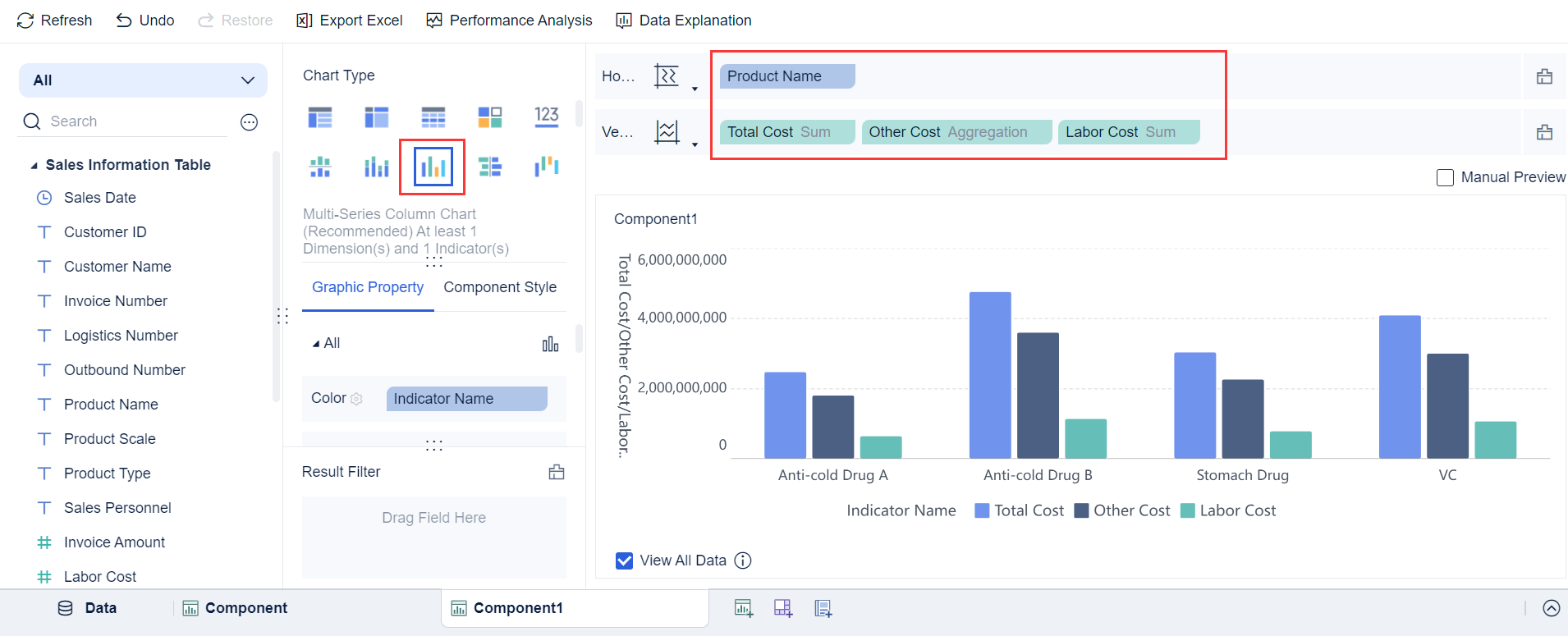Click the horizontal axis swap icon
This screenshot has height=636, width=1568.
[666, 76]
